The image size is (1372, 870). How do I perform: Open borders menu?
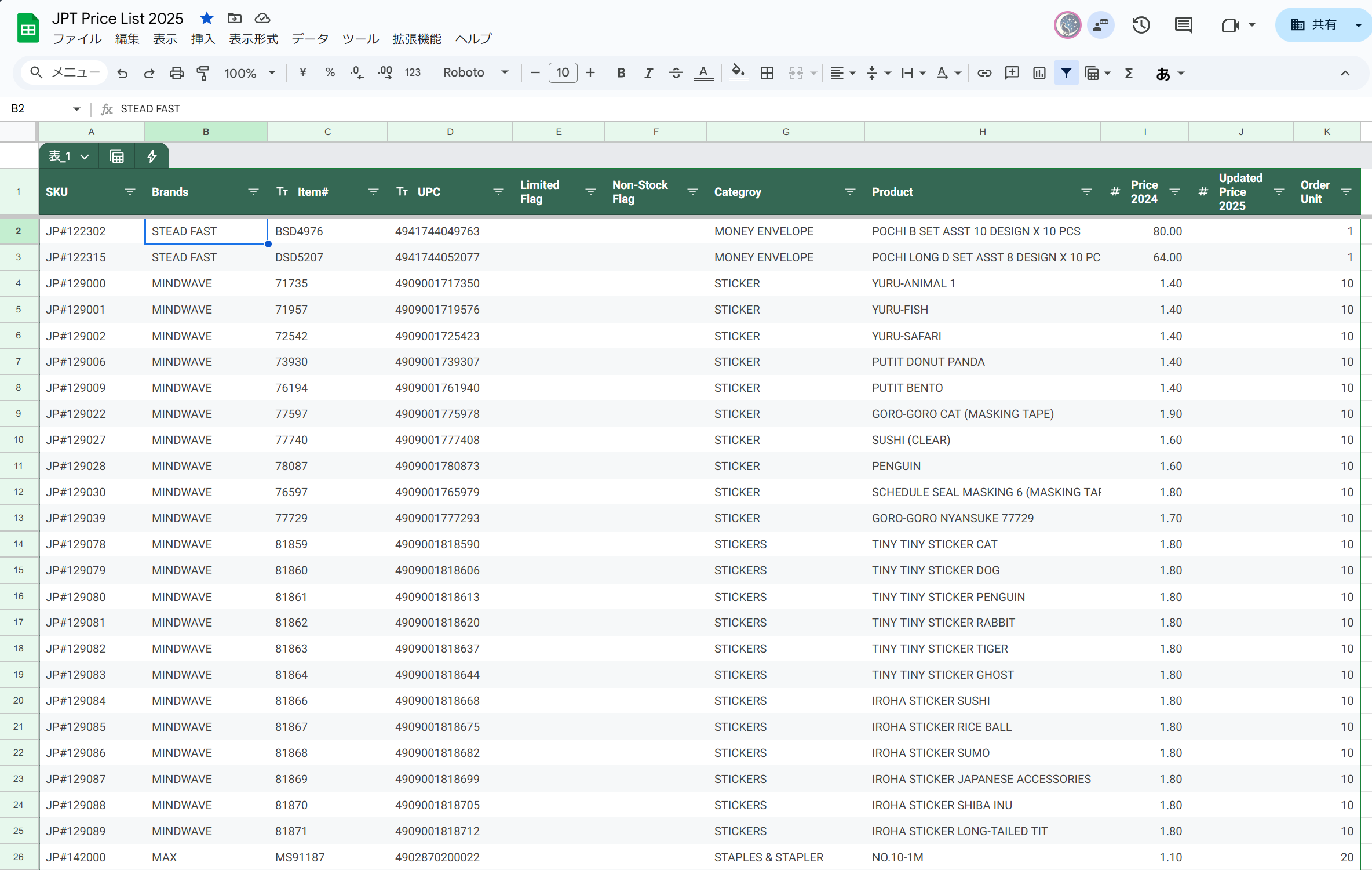(767, 72)
